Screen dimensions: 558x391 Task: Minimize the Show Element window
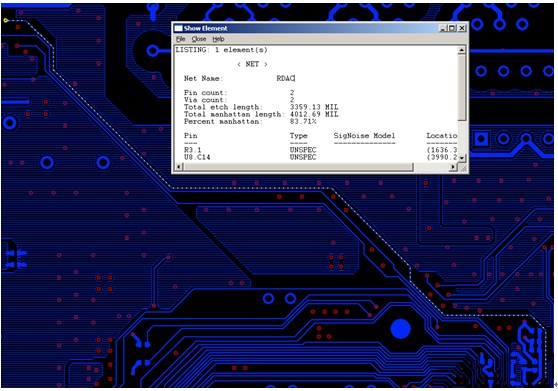pyautogui.click(x=443, y=28)
